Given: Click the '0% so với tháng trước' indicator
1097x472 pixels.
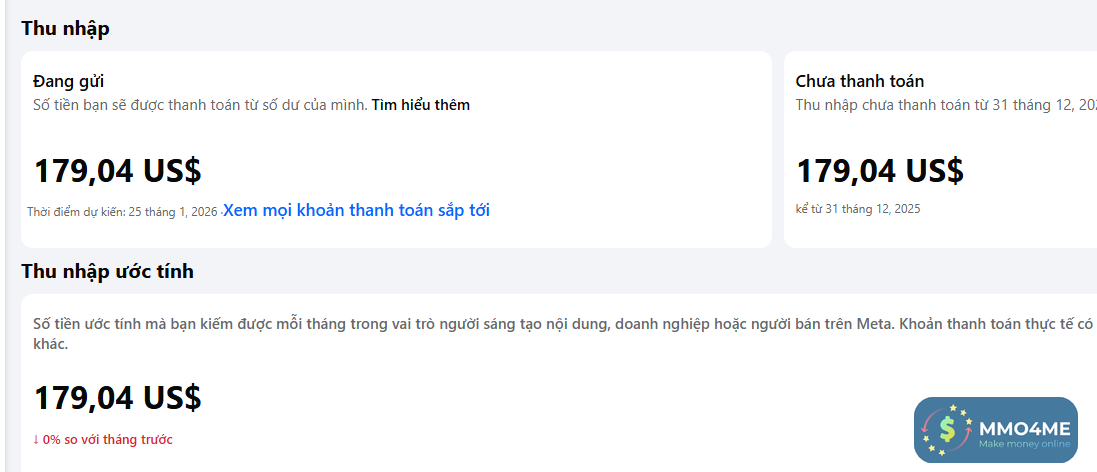Looking at the screenshot, I should coord(102,440).
